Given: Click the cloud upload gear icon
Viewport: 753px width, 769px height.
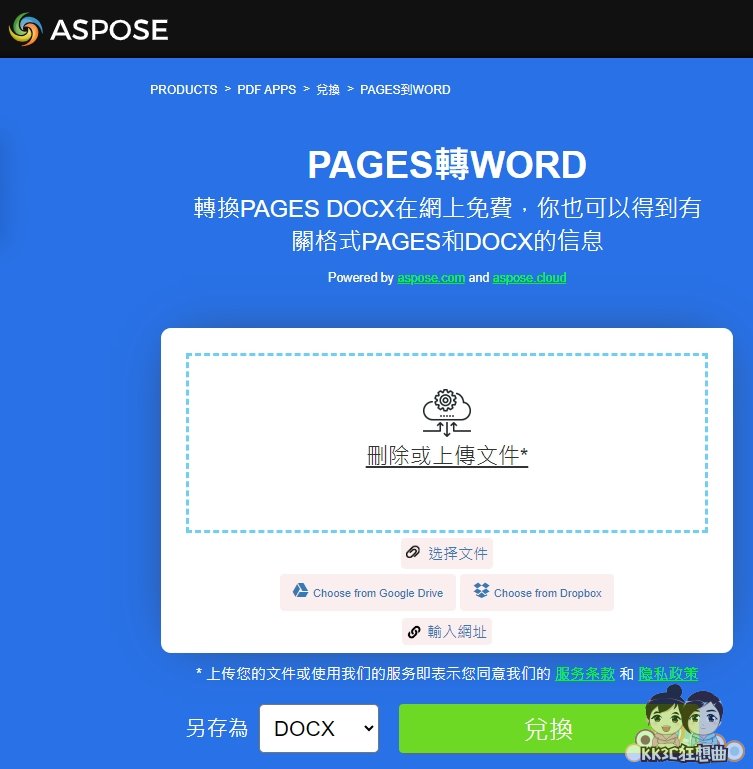Looking at the screenshot, I should pos(446,413).
